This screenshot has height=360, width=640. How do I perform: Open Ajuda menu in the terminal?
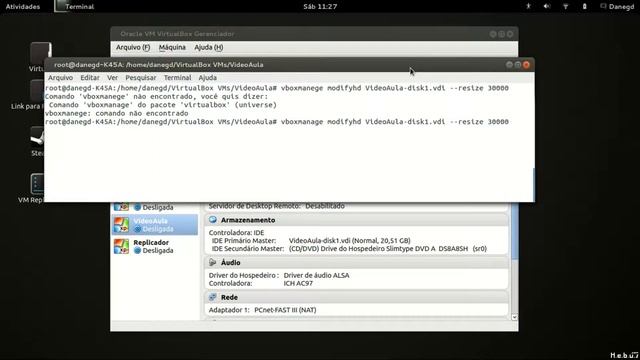[207, 78]
